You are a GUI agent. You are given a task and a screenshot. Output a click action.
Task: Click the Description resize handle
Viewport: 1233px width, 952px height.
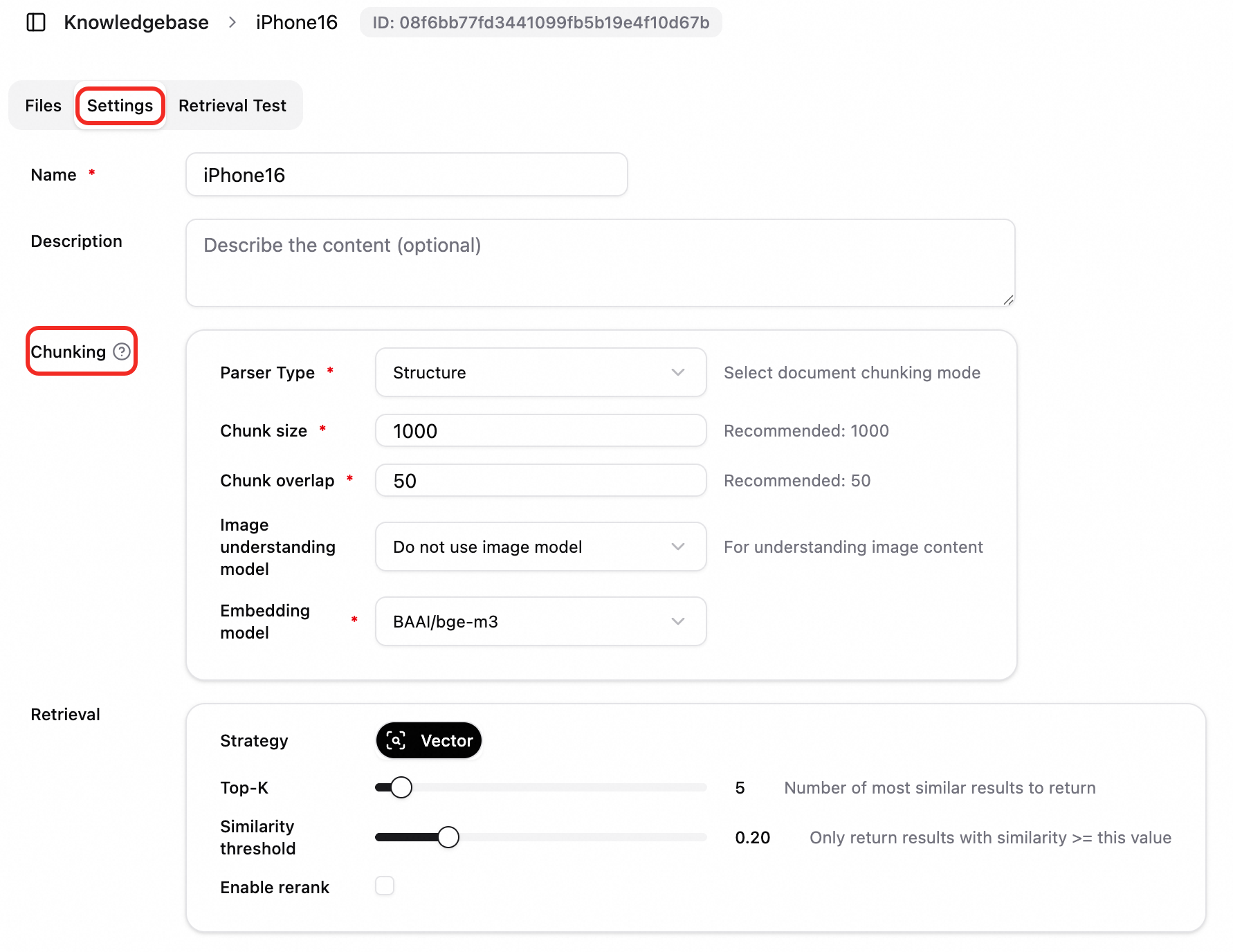[x=1008, y=300]
